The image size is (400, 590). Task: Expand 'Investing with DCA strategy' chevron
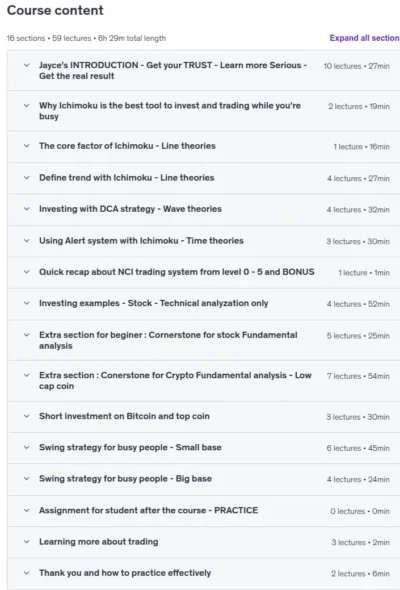(26, 209)
